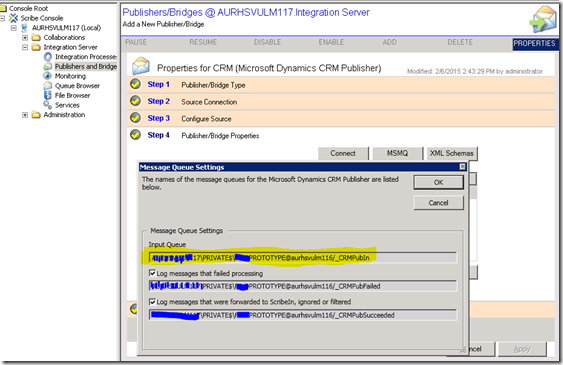This screenshot has height=365, width=563.
Task: Expand the Administration node
Action: coord(25,115)
